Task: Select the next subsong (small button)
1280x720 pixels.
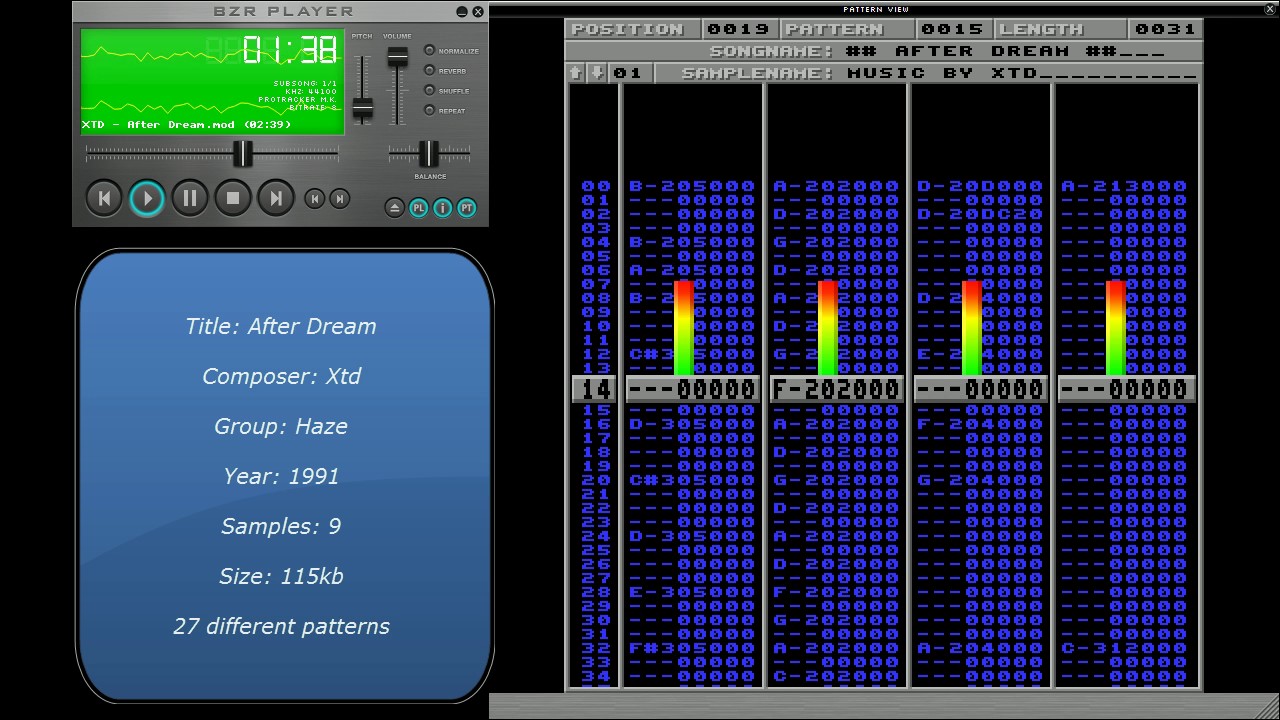Action: click(x=340, y=199)
